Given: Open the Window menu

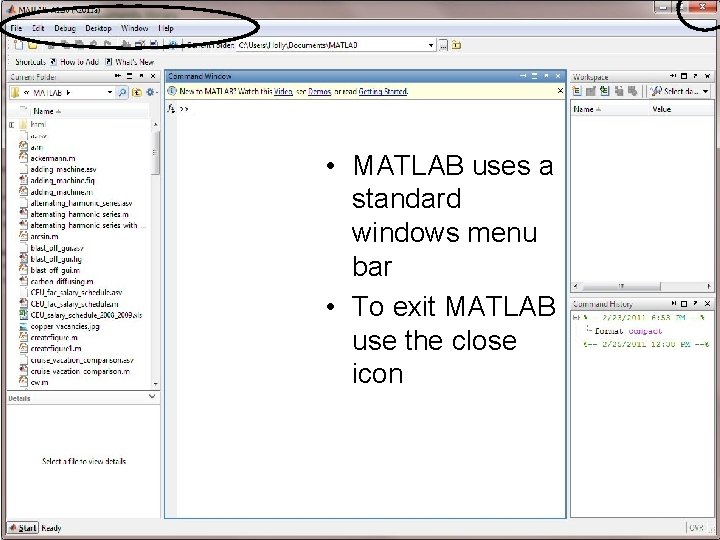Looking at the screenshot, I should [135, 28].
